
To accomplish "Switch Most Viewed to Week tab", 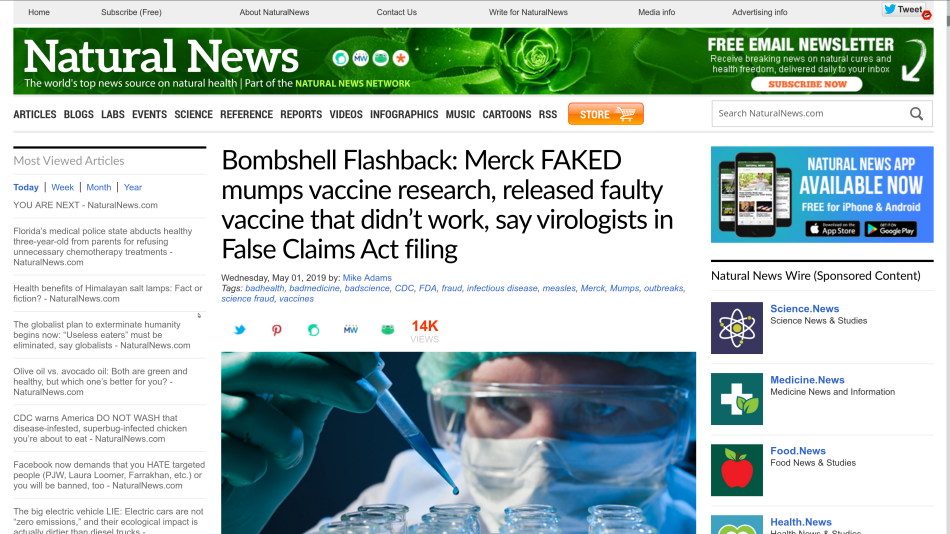I will pos(62,187).
